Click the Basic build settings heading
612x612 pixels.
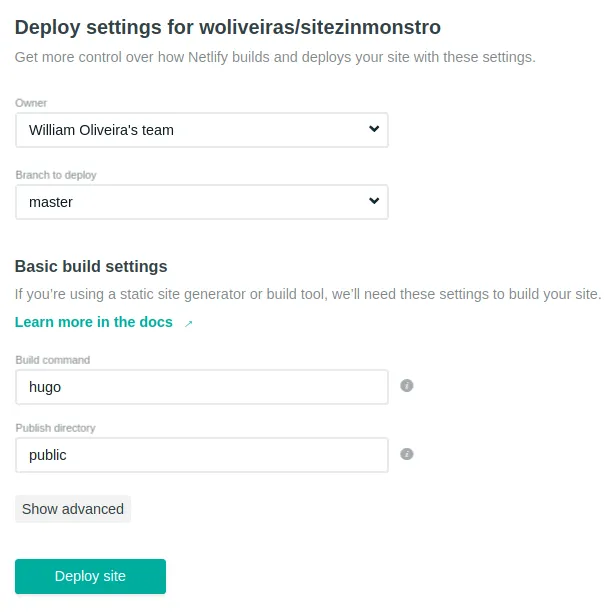click(x=91, y=267)
